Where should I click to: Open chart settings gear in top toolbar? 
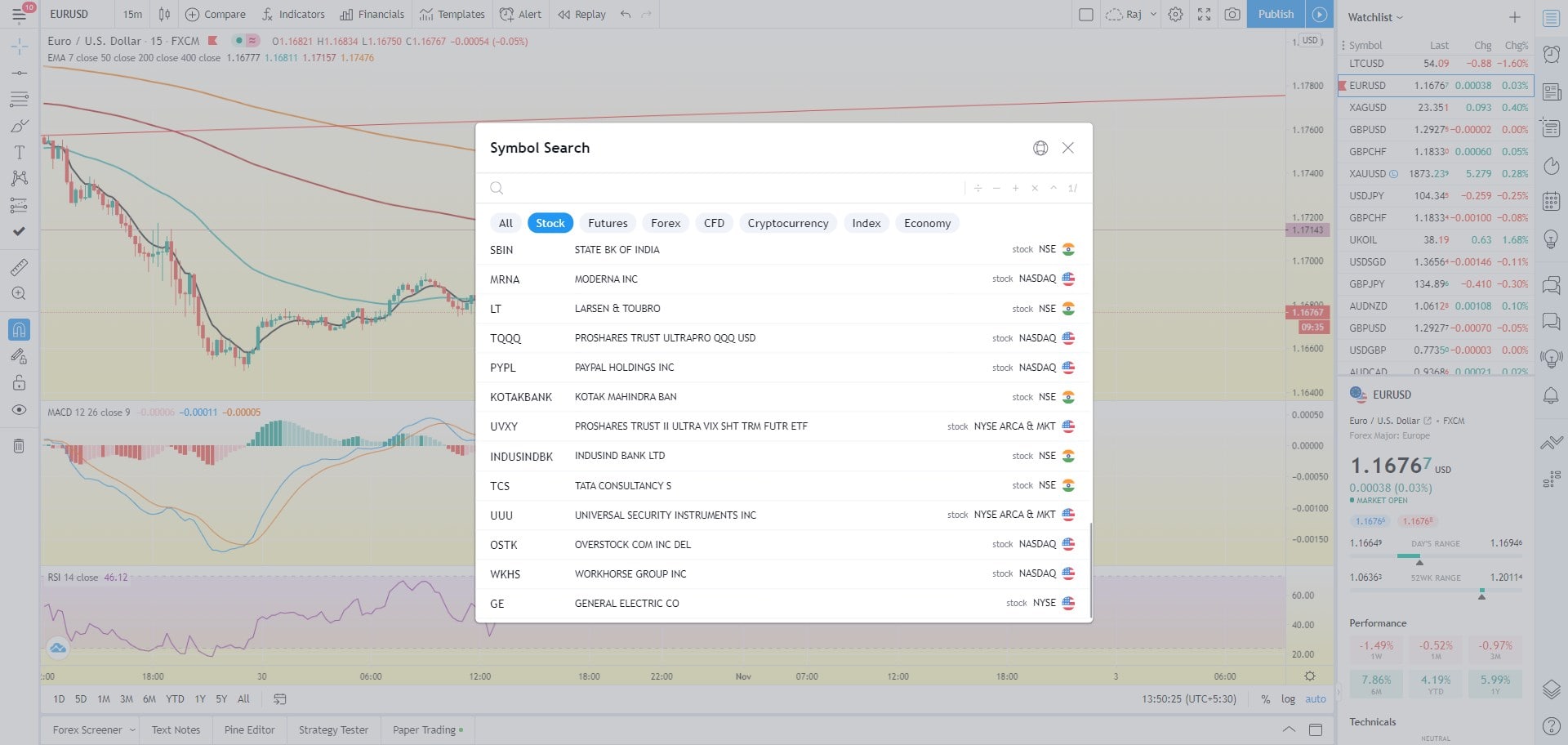(1175, 14)
